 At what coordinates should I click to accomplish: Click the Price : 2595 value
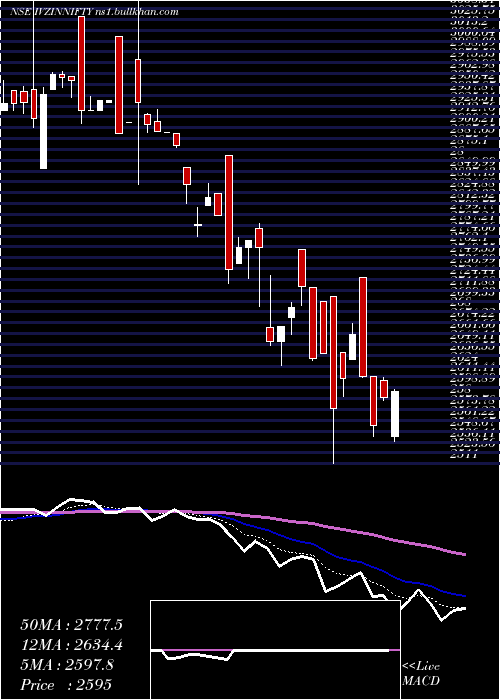tap(66, 685)
